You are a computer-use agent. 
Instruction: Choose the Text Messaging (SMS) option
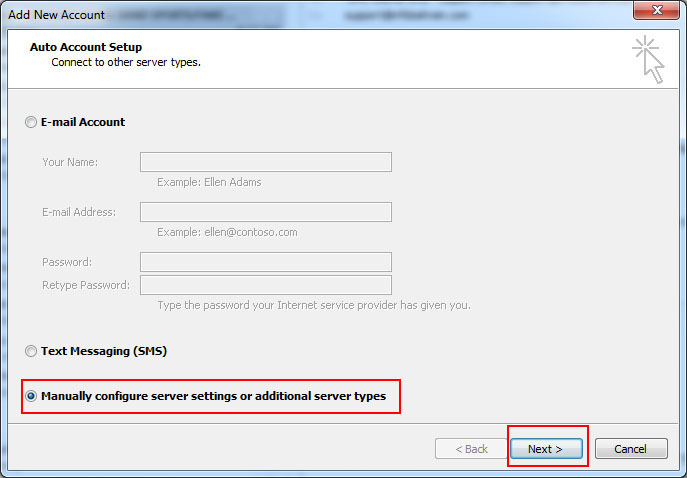(30, 351)
